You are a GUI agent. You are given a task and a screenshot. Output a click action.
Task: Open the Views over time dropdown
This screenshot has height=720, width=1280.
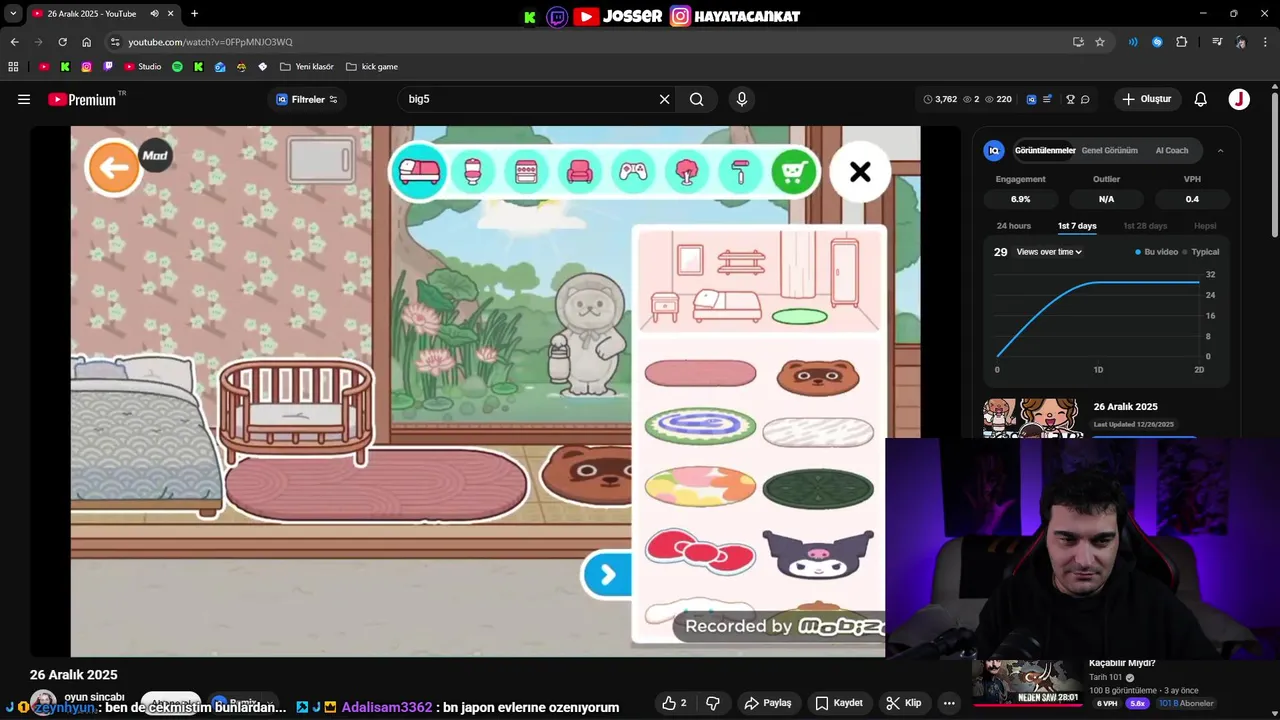1049,252
